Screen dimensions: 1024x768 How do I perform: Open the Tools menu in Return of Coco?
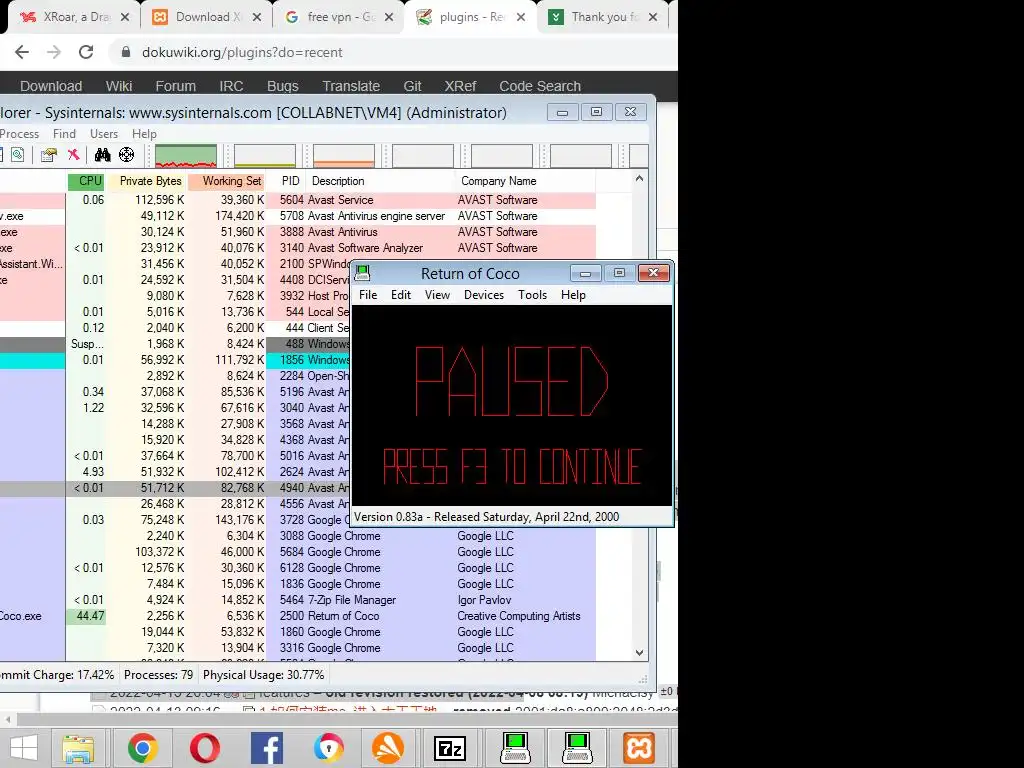click(x=532, y=295)
